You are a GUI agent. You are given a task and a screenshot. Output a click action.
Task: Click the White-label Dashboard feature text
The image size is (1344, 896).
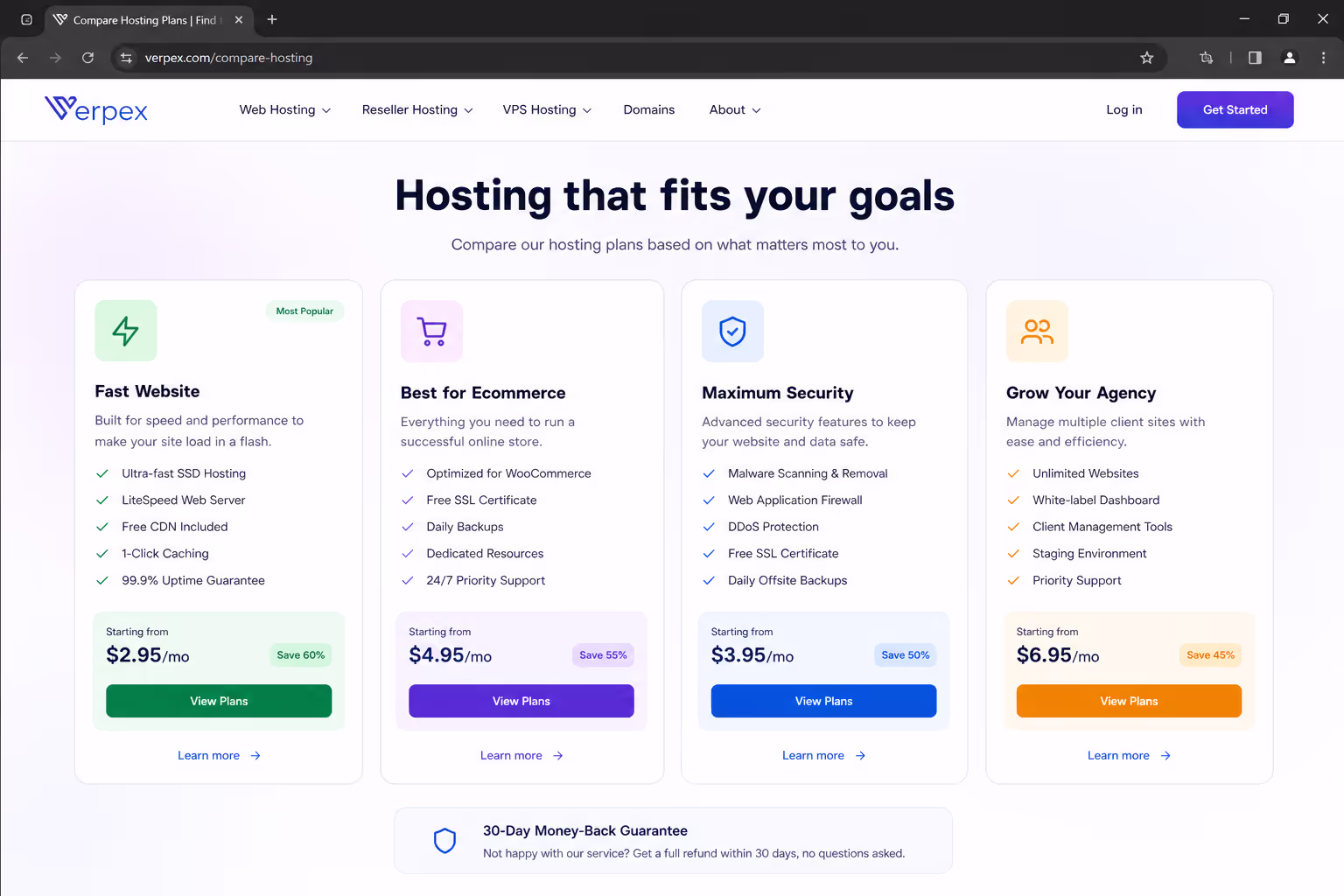1095,500
